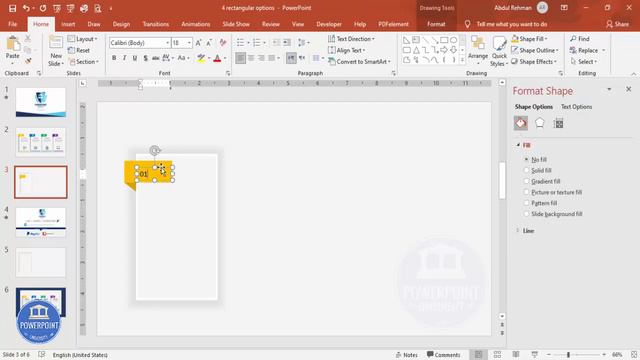
Task: Select the Size & Properties icon
Action: [x=558, y=123]
